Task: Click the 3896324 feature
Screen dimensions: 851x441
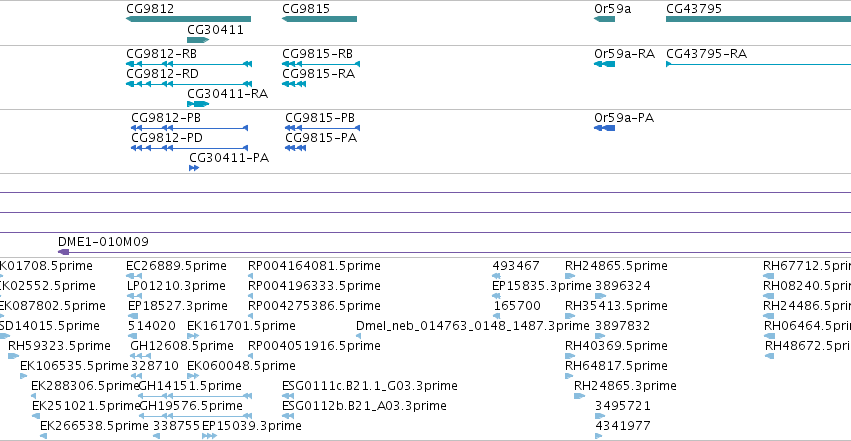Action: (x=600, y=296)
